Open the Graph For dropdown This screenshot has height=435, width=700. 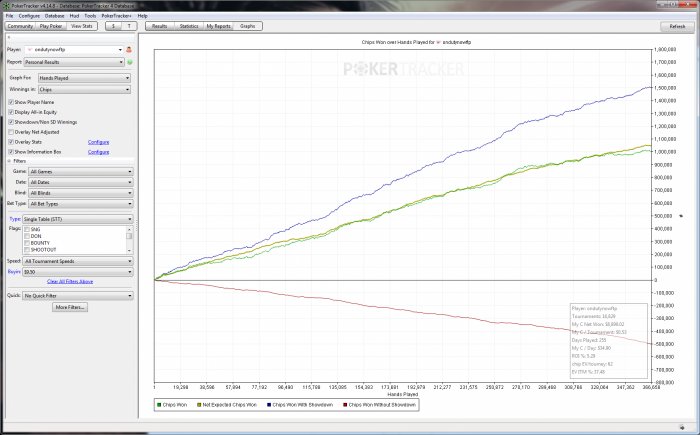click(x=84, y=78)
